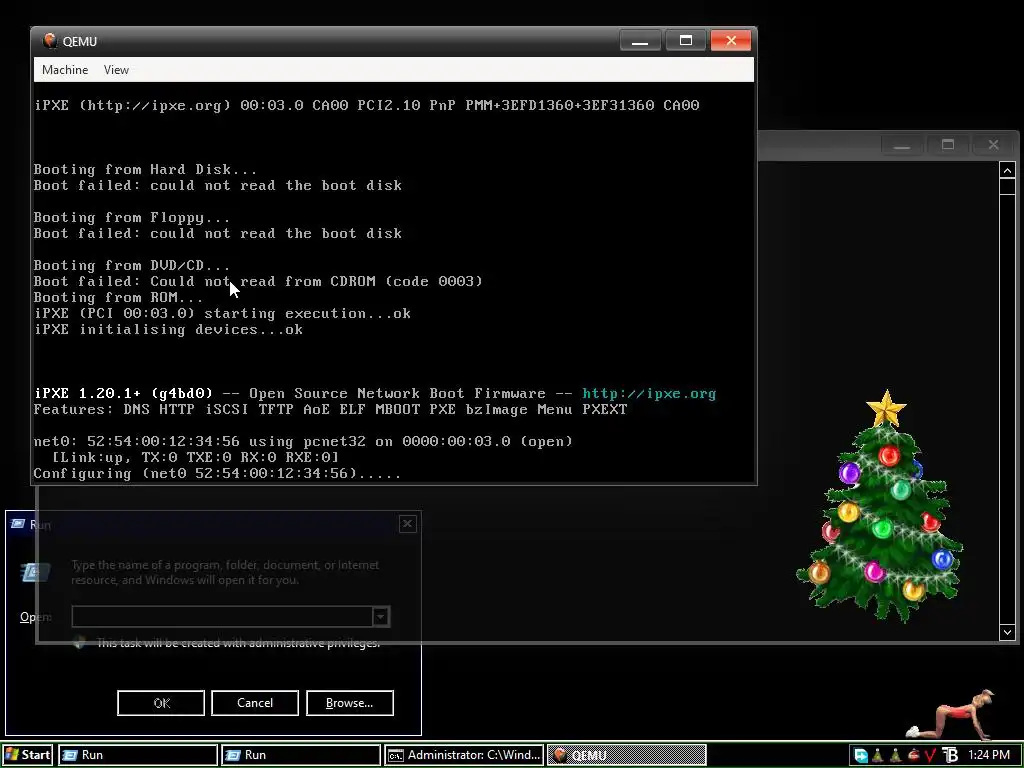
Task: Click the animated figure above the system tray
Action: pos(951,715)
